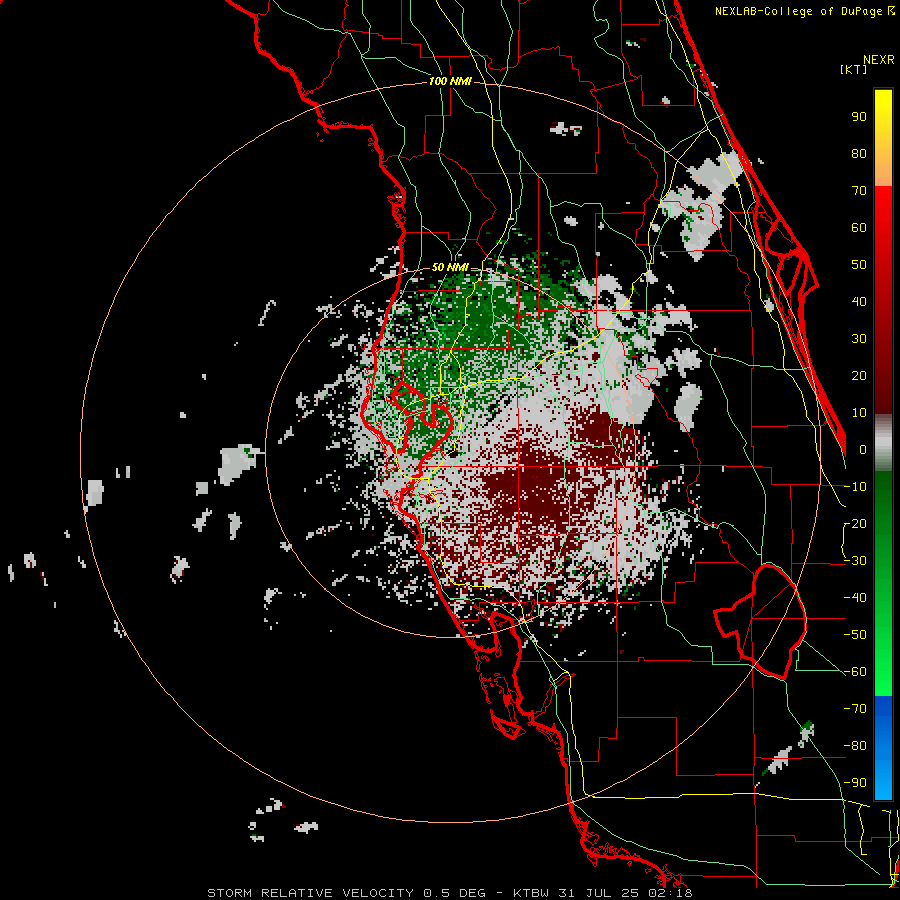
Task: Click the -30 value on the velocity scale
Action: pos(855,561)
